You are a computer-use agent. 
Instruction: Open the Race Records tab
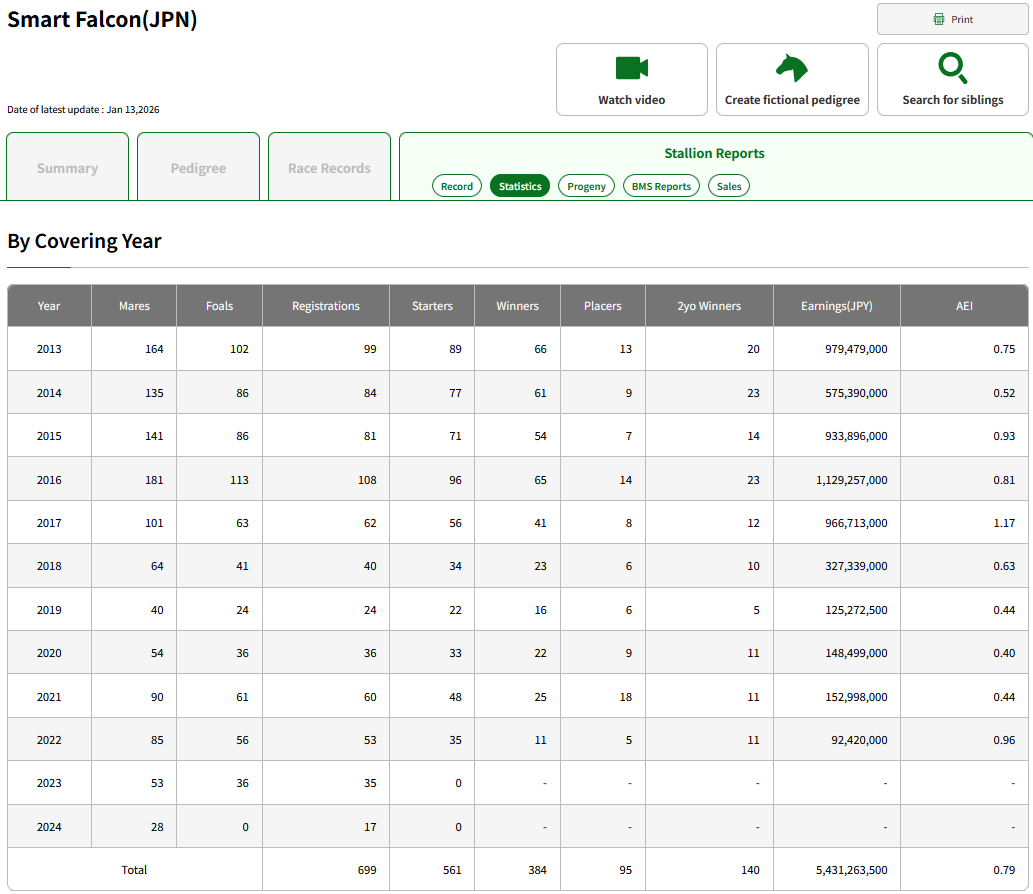coord(329,167)
